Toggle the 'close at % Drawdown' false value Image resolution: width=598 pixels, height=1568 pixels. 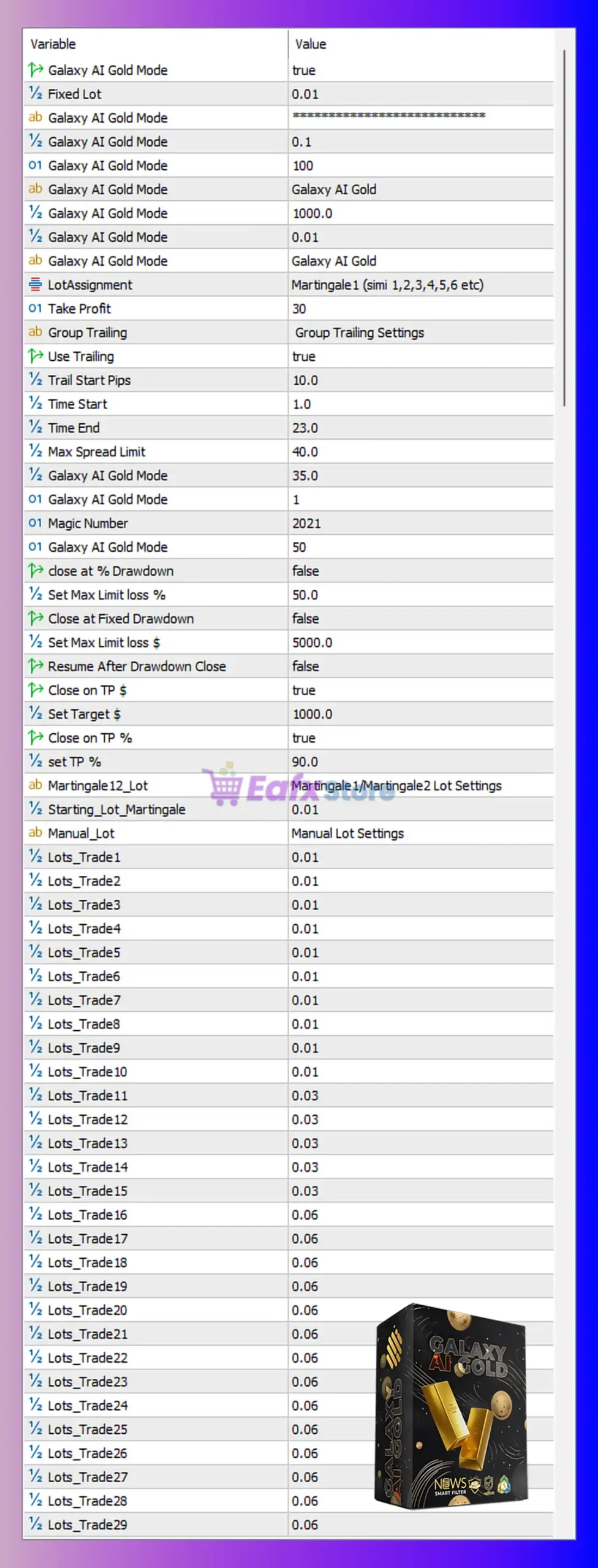(x=305, y=571)
